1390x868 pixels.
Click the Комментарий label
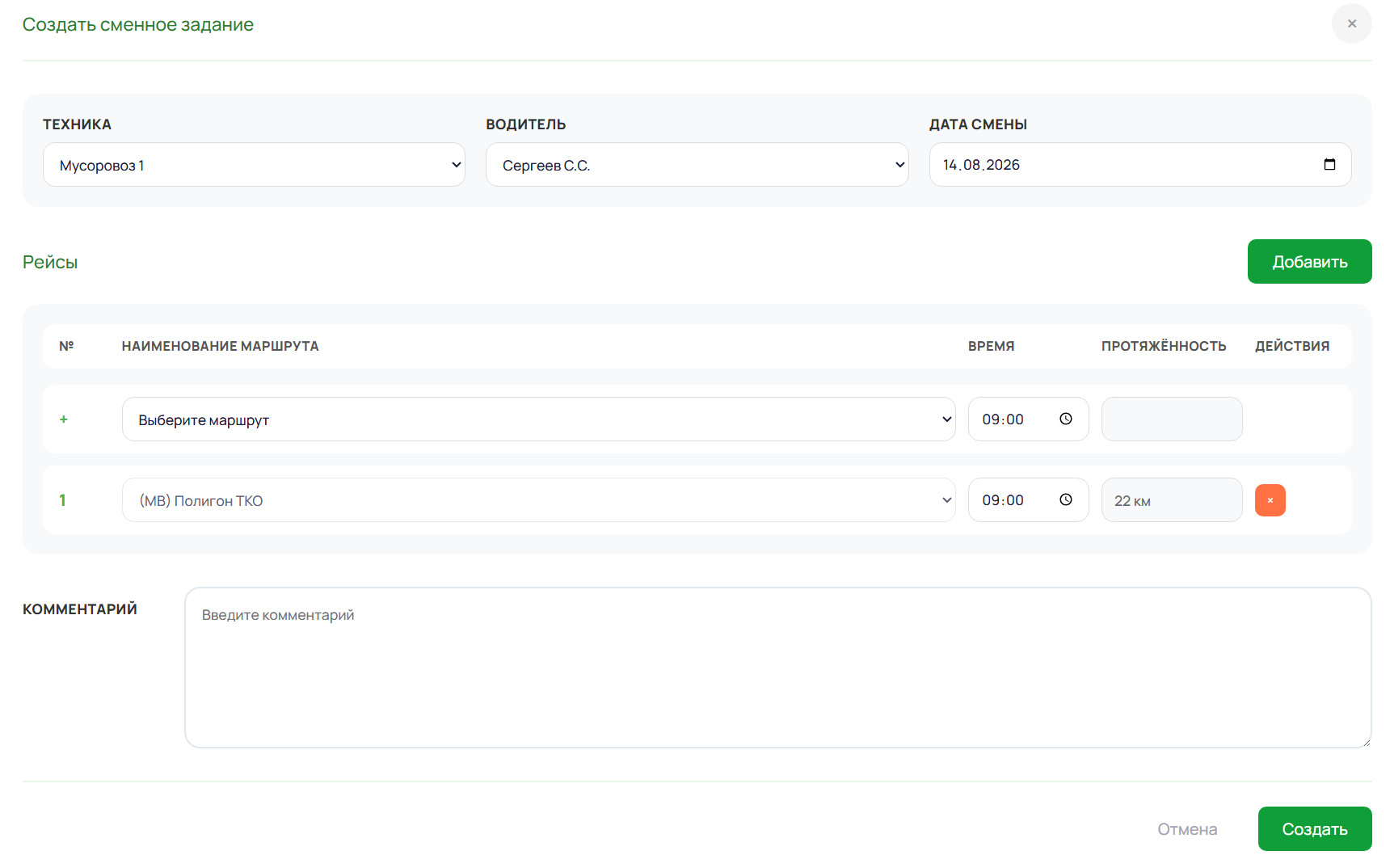coord(80,609)
